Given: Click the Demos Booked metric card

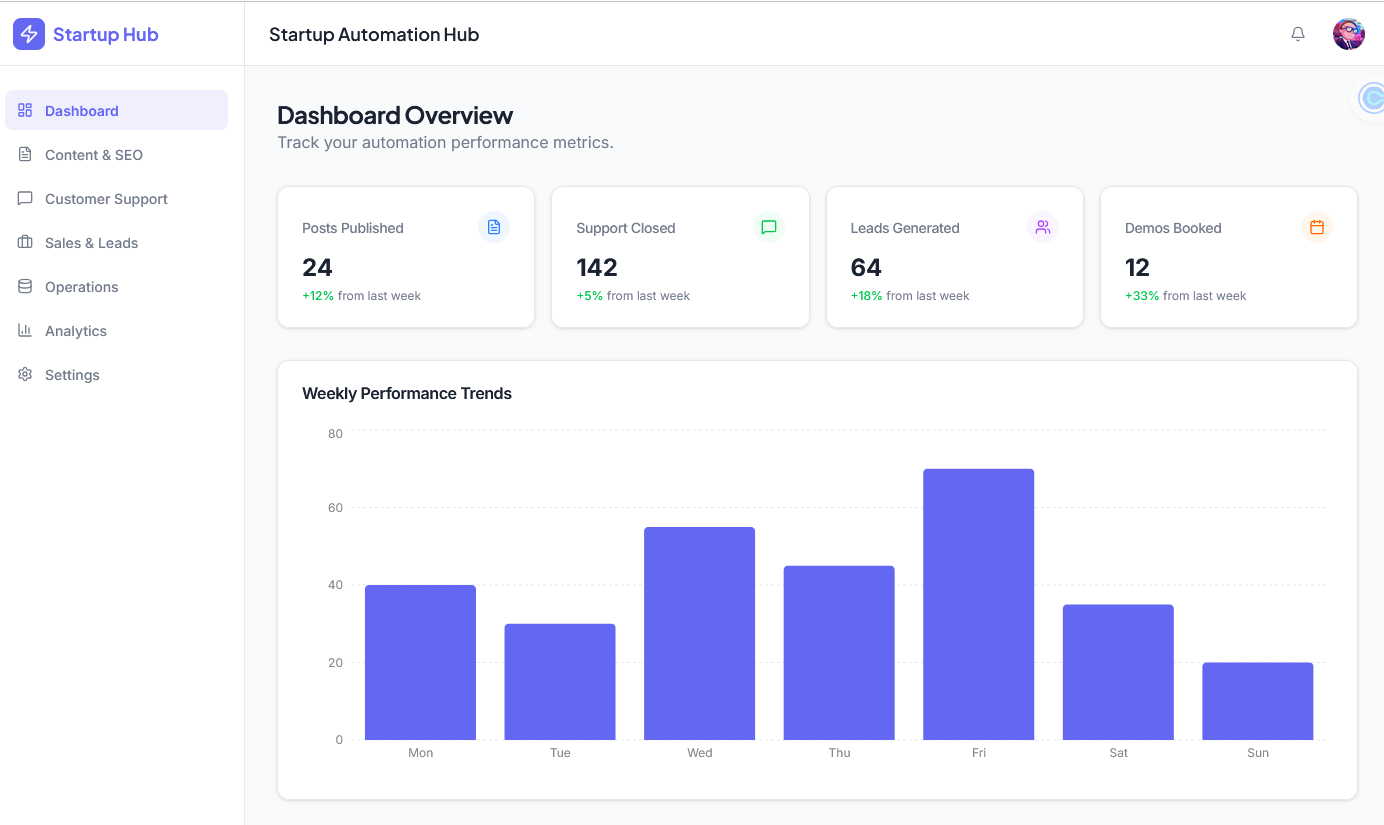Looking at the screenshot, I should [1228, 257].
